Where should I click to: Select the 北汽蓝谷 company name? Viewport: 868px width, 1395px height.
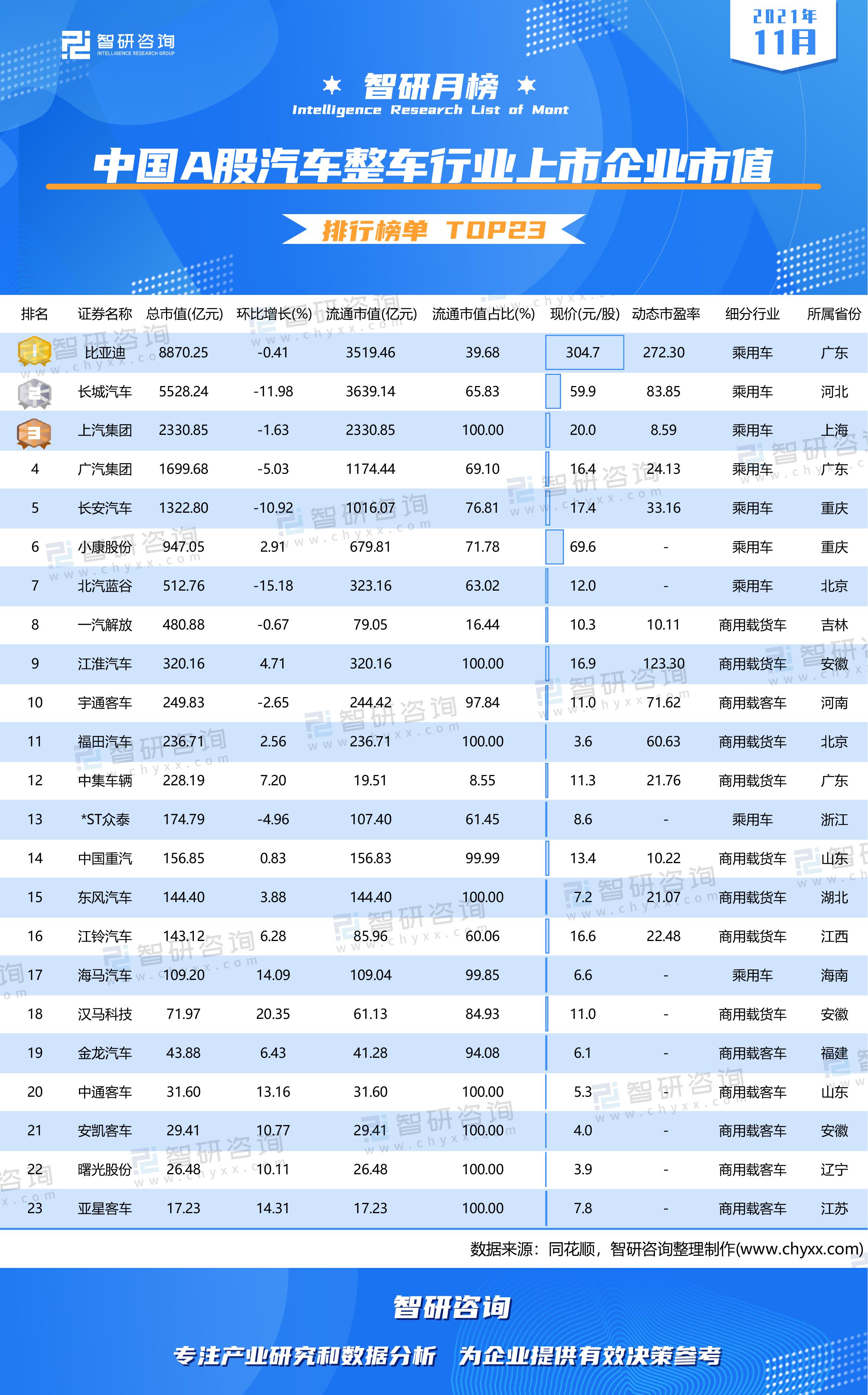pyautogui.click(x=105, y=586)
